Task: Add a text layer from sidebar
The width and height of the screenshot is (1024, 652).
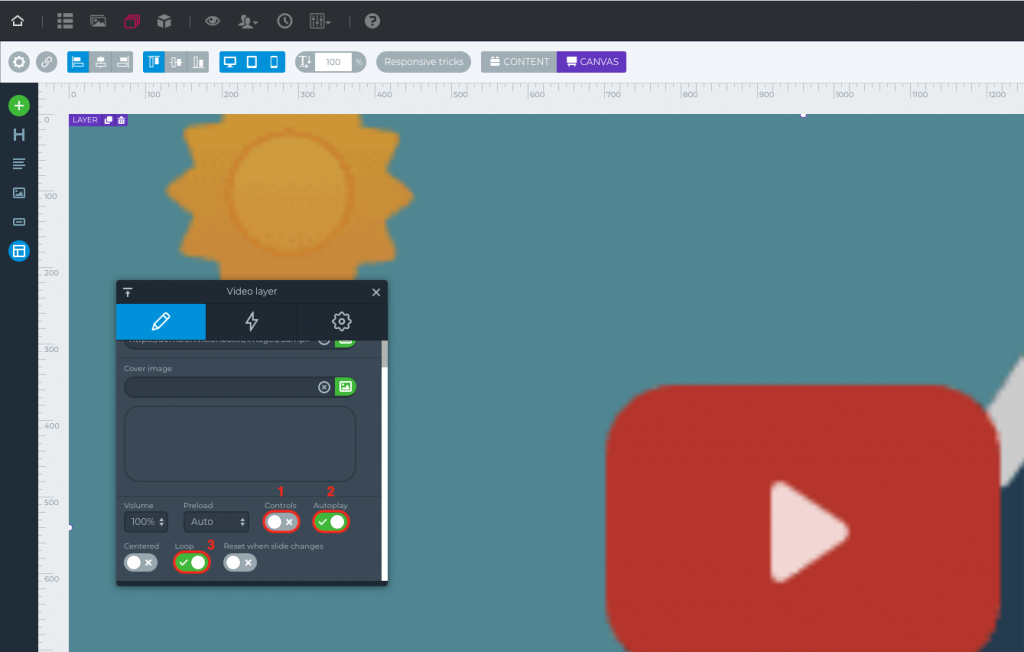Action: pyautogui.click(x=19, y=164)
